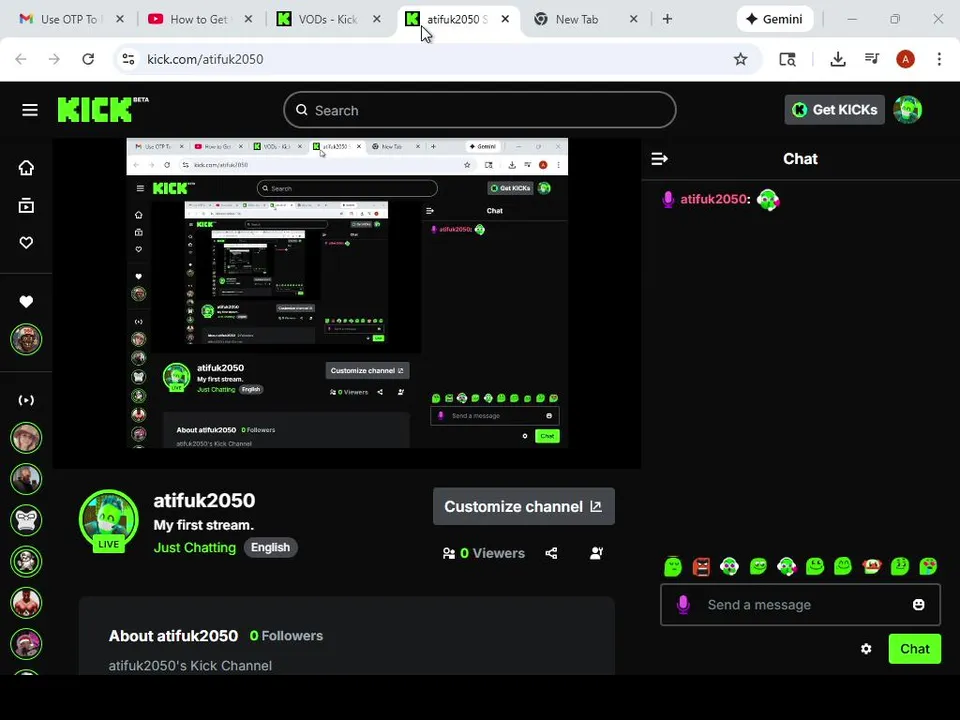Go back to previous page

[21, 59]
